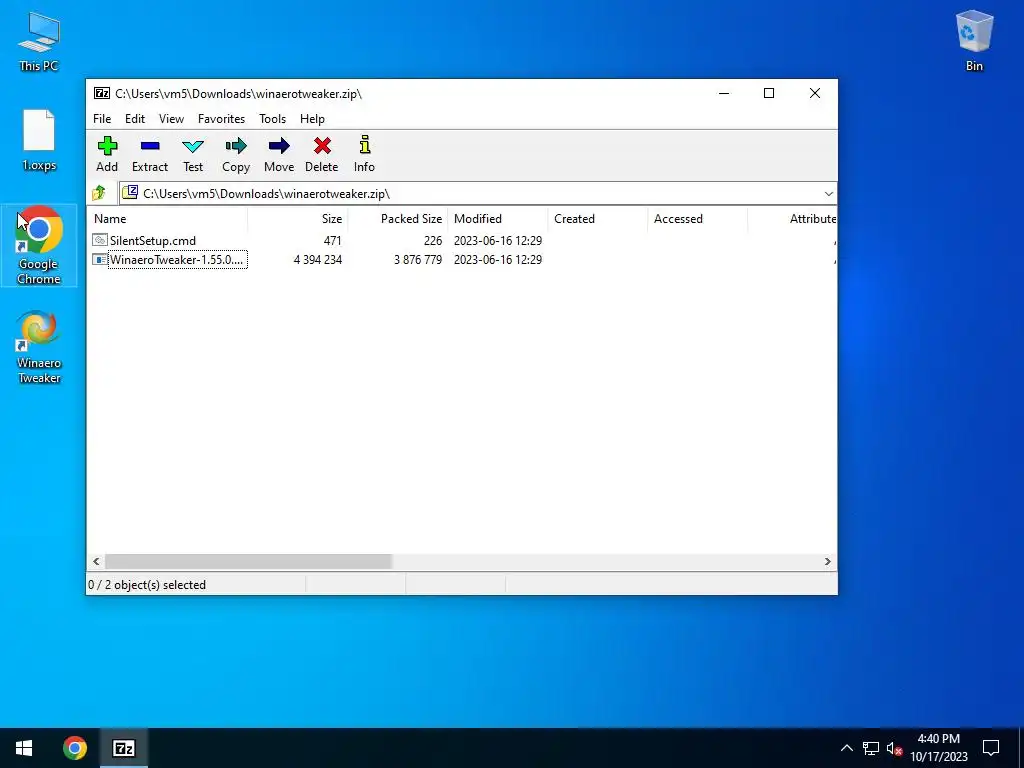This screenshot has height=768, width=1024.
Task: Select the SilentSetup.cmd file name
Action: (153, 240)
